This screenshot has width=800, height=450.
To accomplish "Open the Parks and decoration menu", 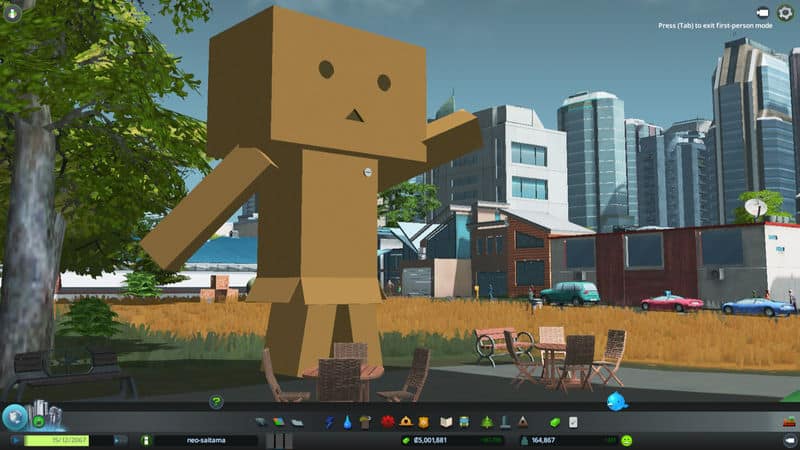I will tap(486, 422).
